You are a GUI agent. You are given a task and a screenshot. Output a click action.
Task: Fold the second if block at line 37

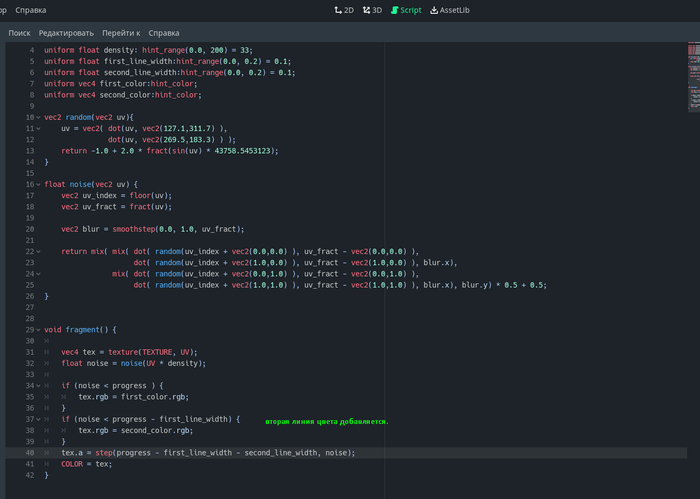[x=38, y=419]
